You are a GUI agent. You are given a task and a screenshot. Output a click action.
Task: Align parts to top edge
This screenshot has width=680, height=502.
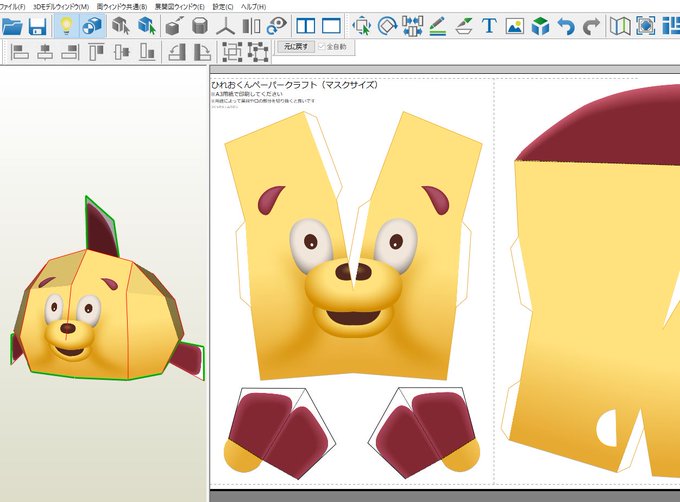coord(96,52)
